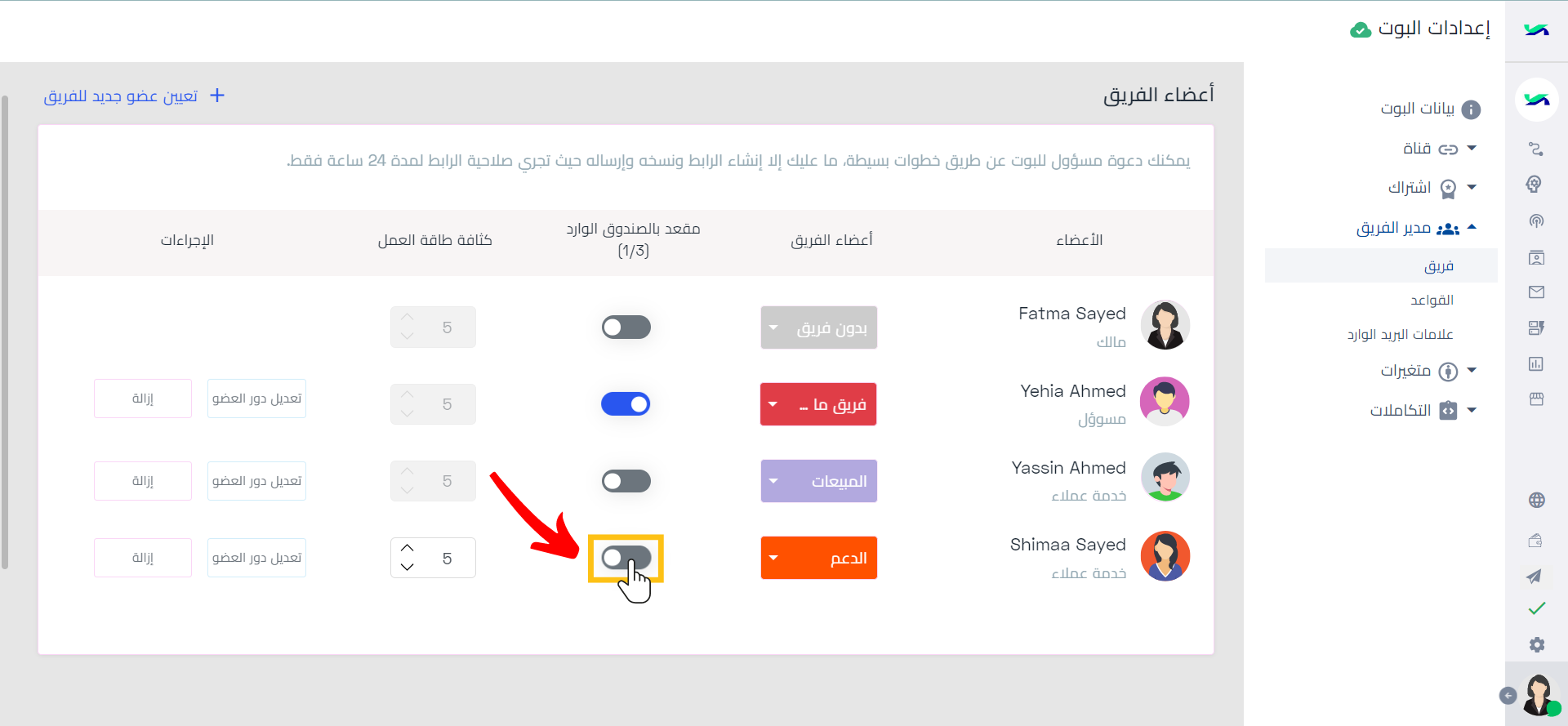This screenshot has width=1568, height=726.
Task: Open the settings gear in the sidebar
Action: (1536, 645)
